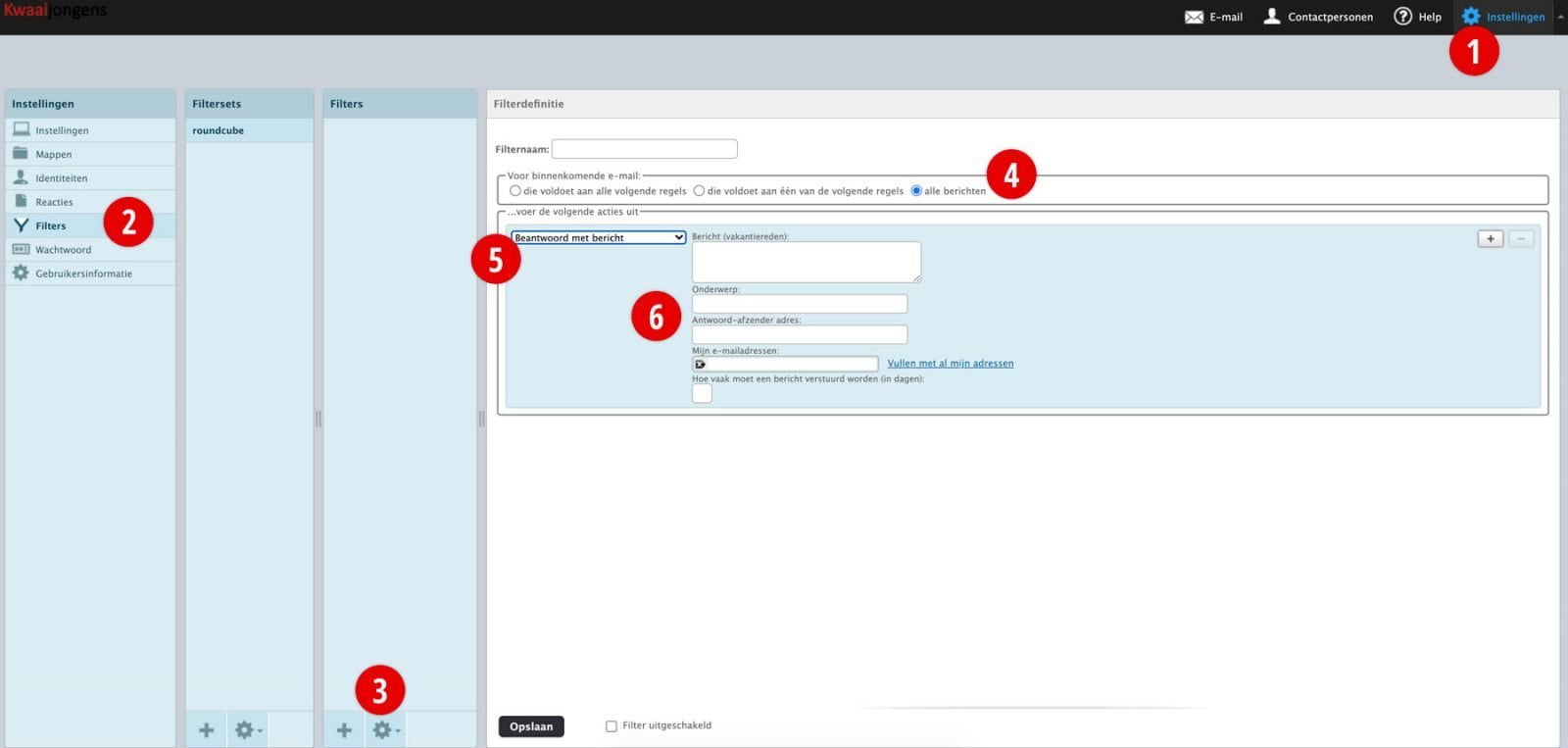Add new filterset with plus icon
The image size is (1568, 748).
click(x=206, y=730)
